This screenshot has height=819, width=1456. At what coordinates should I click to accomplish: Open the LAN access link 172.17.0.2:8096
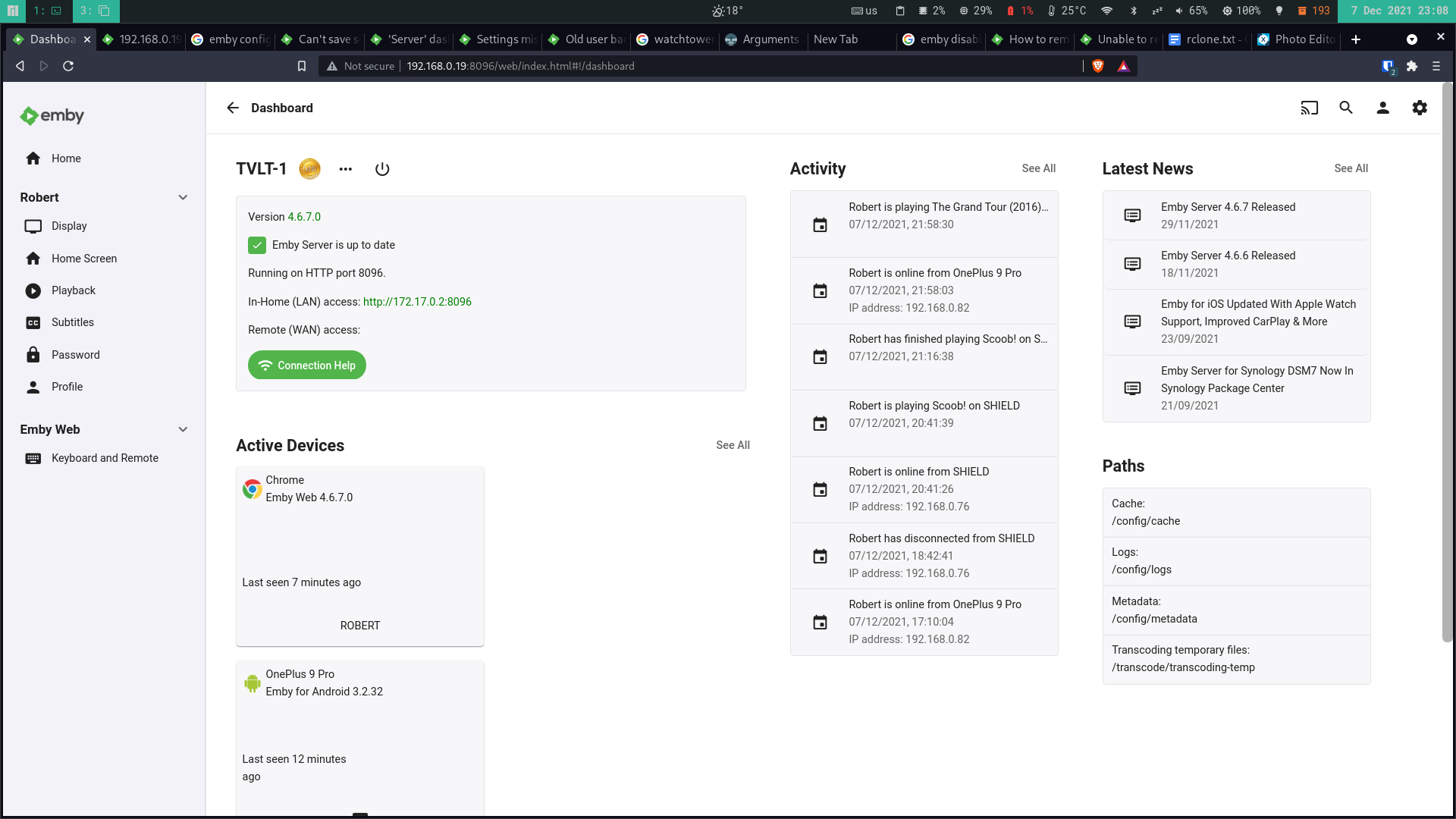coord(417,302)
